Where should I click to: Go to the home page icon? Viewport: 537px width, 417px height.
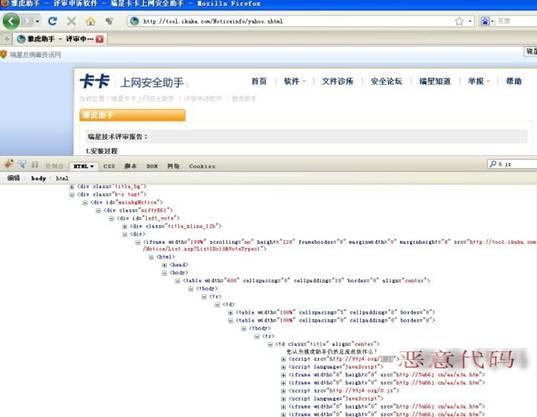pyautogui.click(x=91, y=22)
